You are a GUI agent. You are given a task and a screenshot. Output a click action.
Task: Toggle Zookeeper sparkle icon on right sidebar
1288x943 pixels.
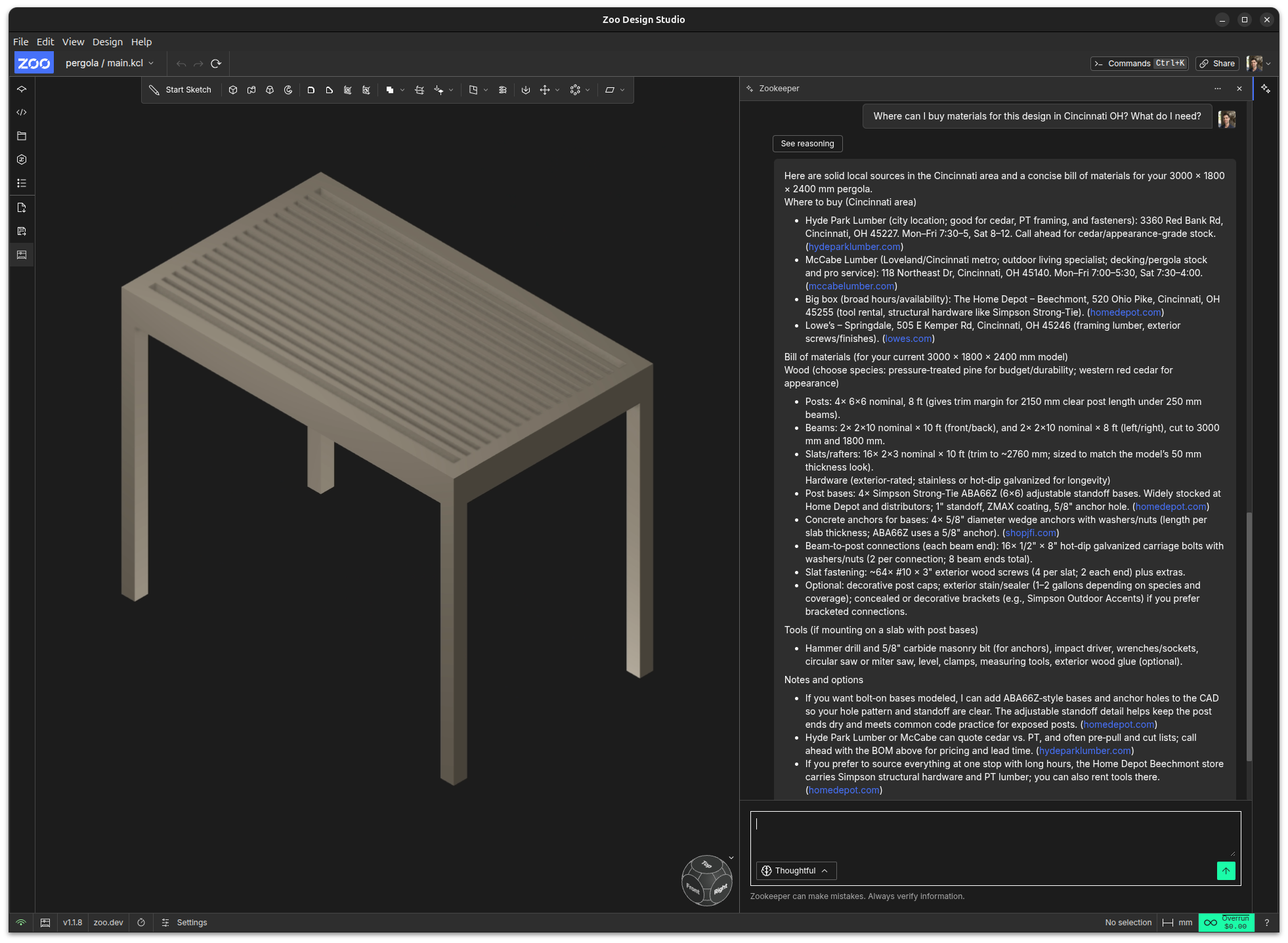(1266, 89)
